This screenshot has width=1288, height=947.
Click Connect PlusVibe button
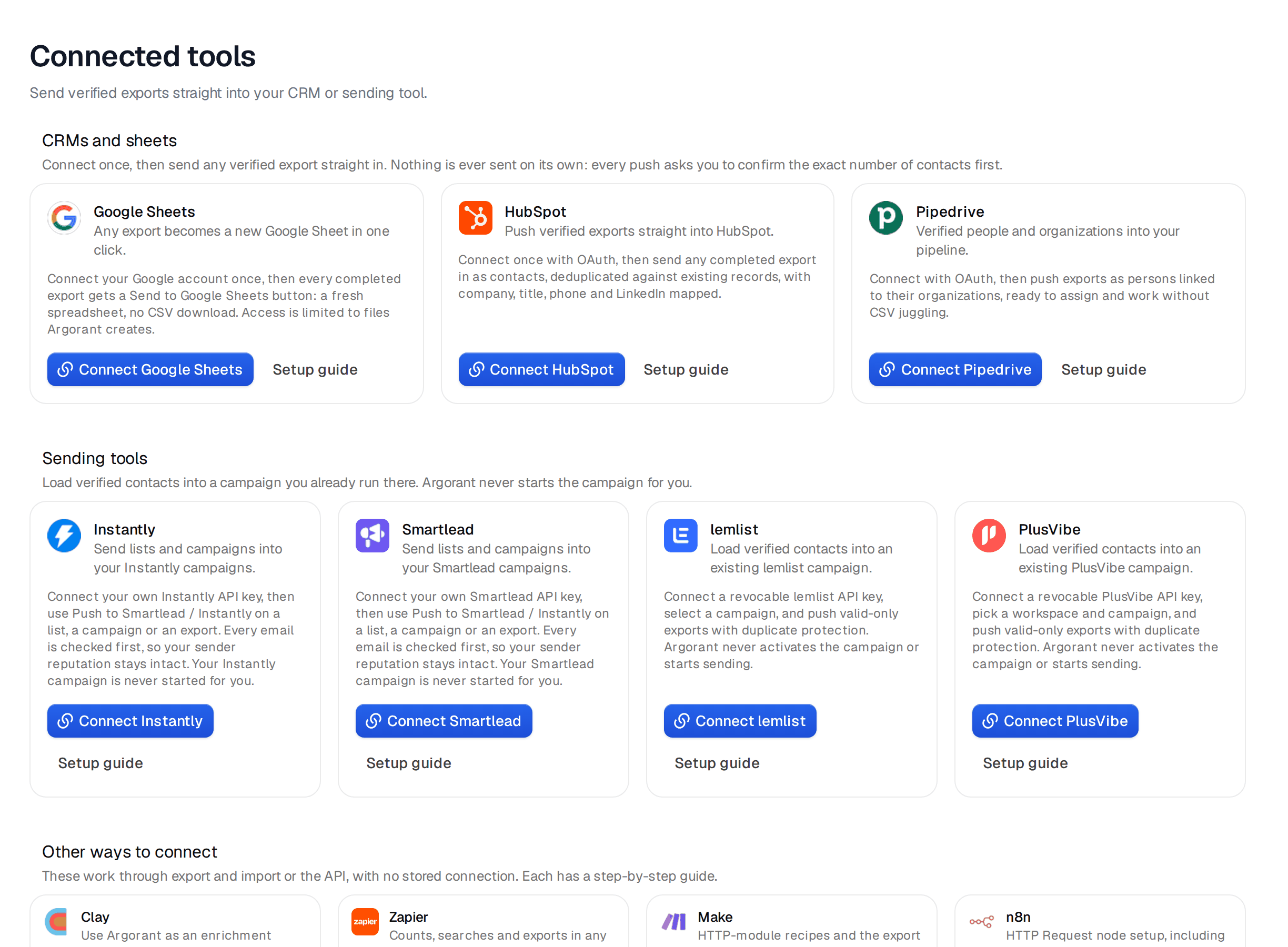coord(1055,721)
